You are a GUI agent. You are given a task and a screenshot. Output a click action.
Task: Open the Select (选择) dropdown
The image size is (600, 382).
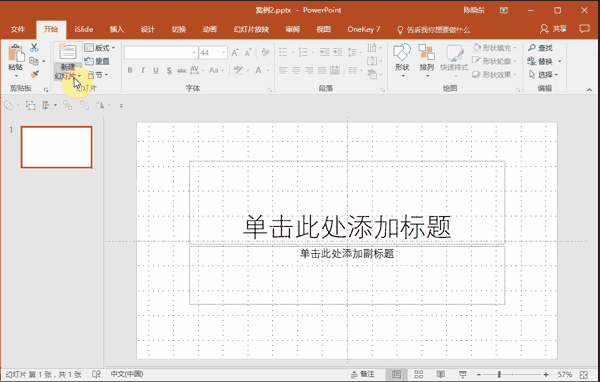543,74
